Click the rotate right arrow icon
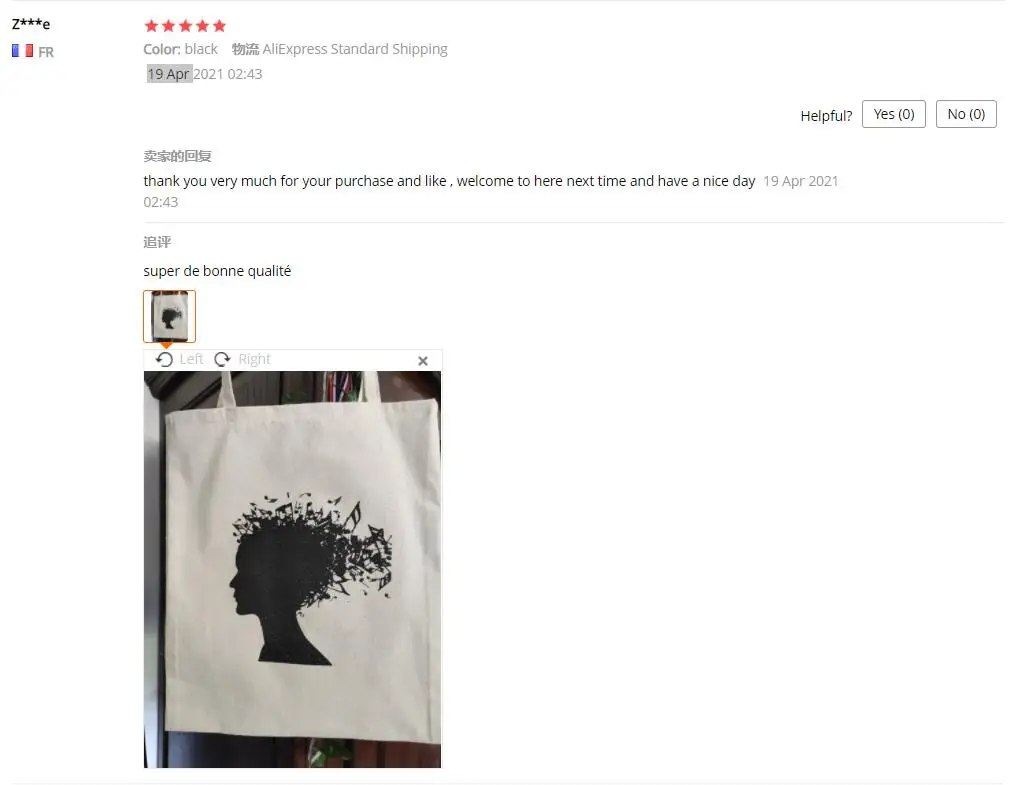Screen dimensions: 1015x785 [x=222, y=359]
